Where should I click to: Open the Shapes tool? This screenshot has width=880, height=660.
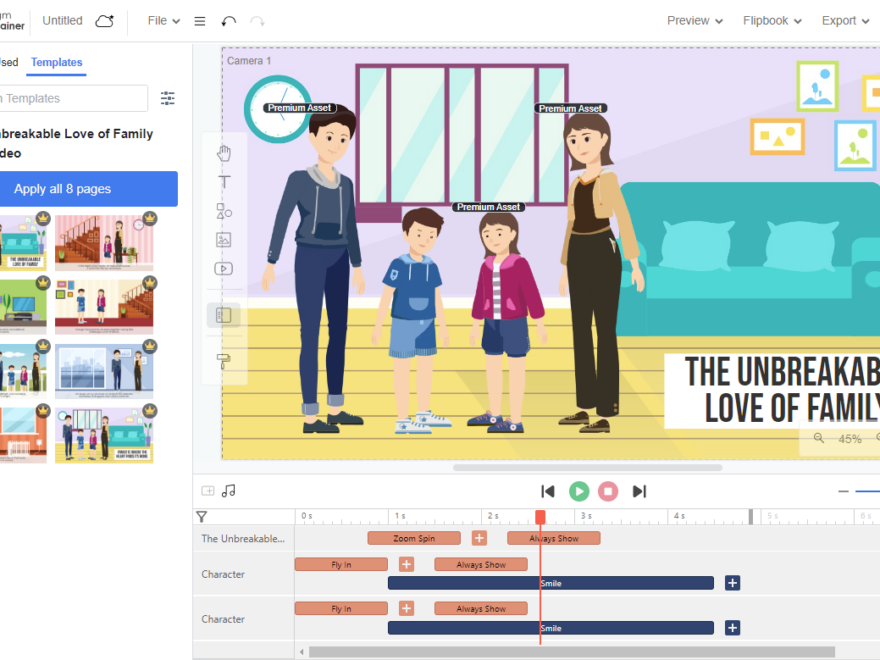(x=224, y=211)
